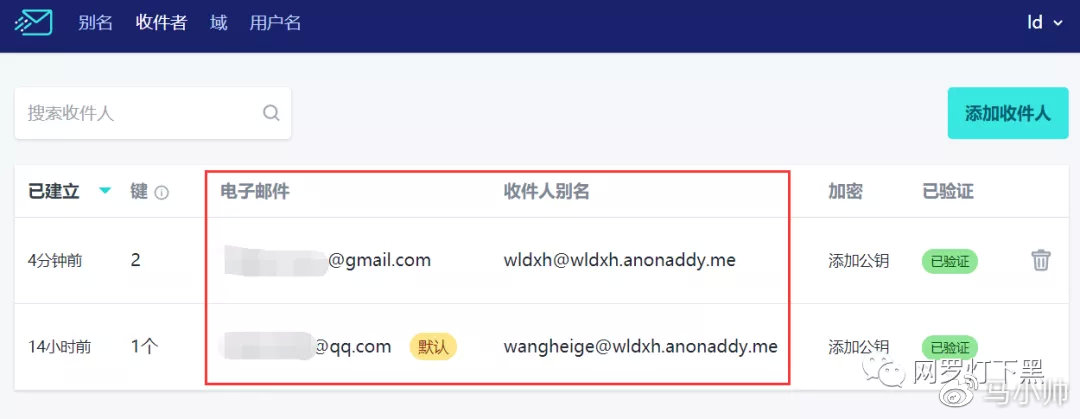Click the wangheige@wldxh.anonaddy.me alias

641,346
